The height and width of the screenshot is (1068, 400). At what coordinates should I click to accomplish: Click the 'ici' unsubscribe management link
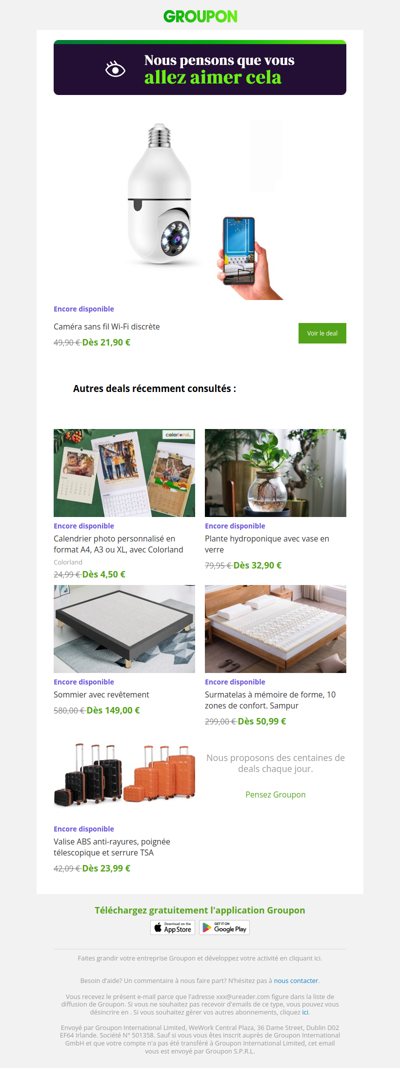pyautogui.click(x=305, y=1012)
